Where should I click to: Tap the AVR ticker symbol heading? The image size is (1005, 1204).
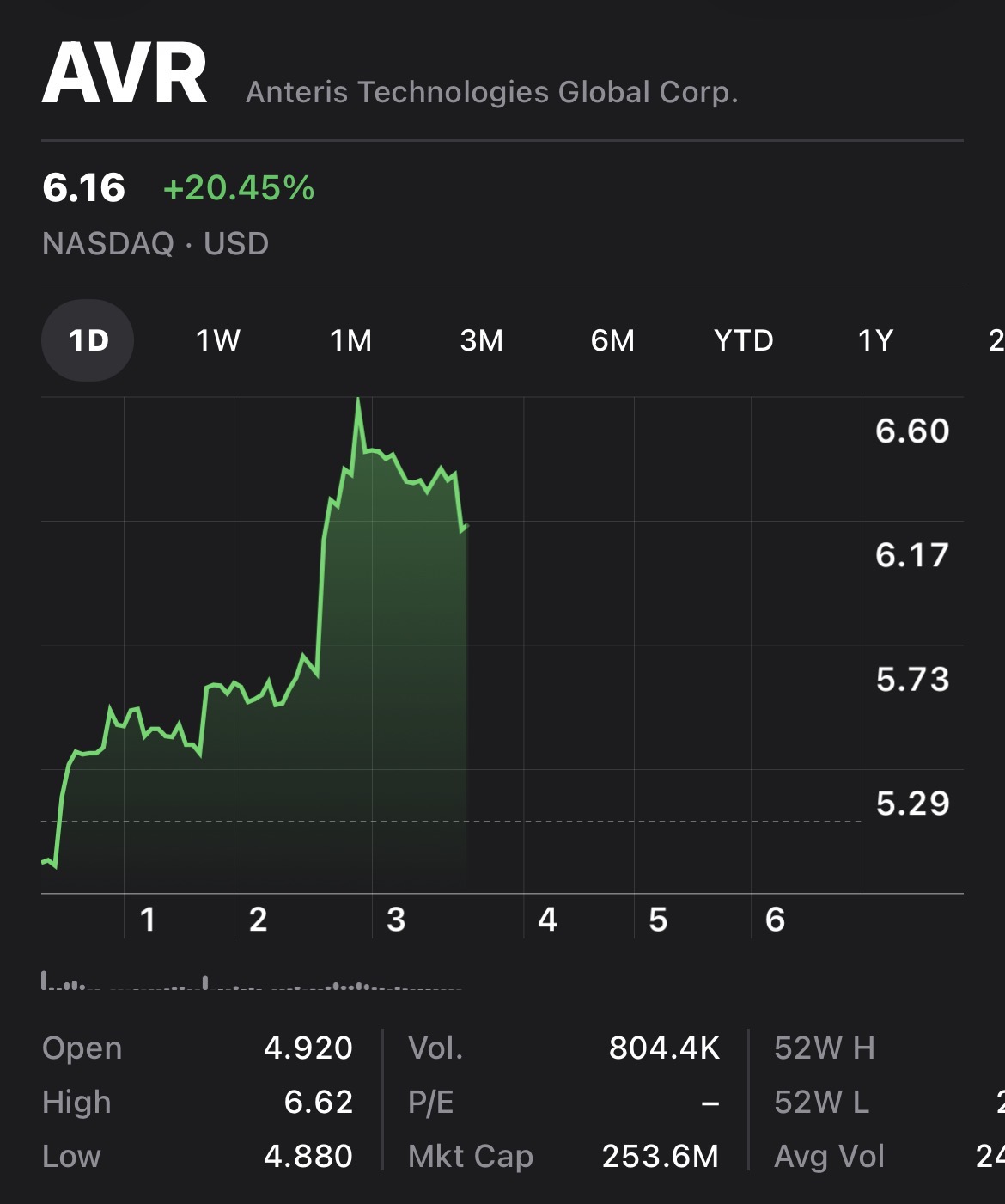[125, 76]
